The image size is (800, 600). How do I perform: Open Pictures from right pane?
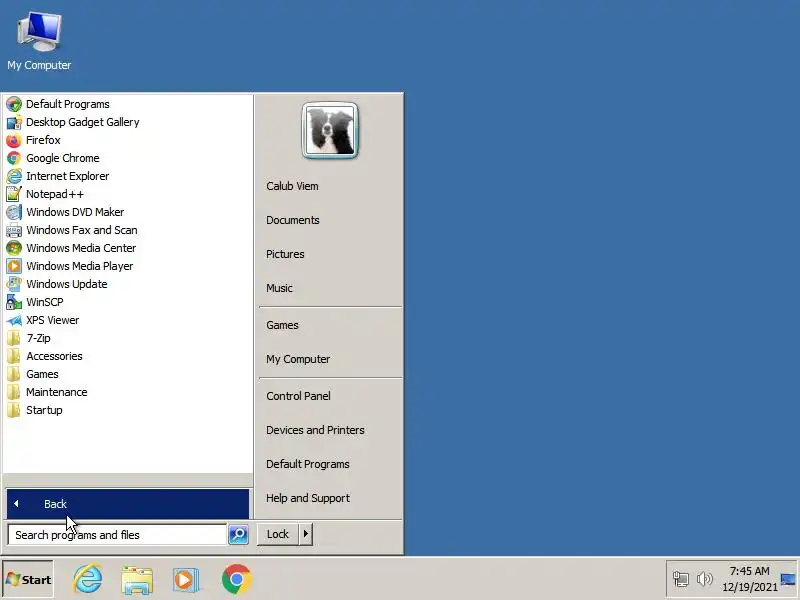click(x=285, y=254)
